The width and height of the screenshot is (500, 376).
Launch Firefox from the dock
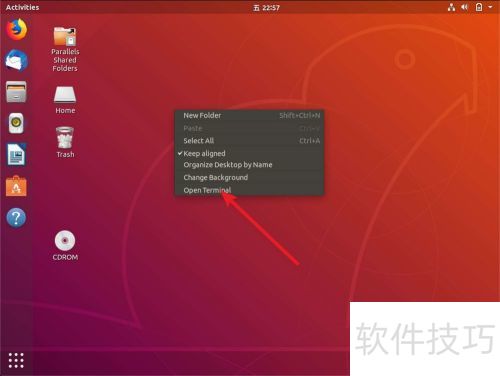click(x=16, y=29)
